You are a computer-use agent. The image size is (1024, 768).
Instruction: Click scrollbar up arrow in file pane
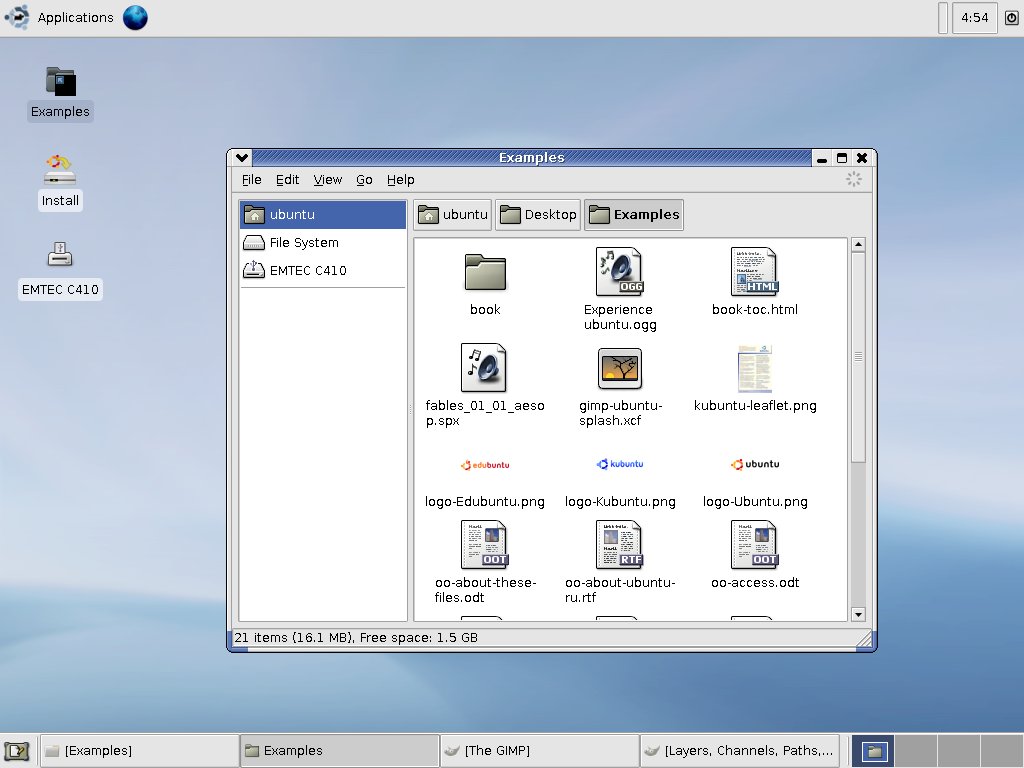coord(858,245)
